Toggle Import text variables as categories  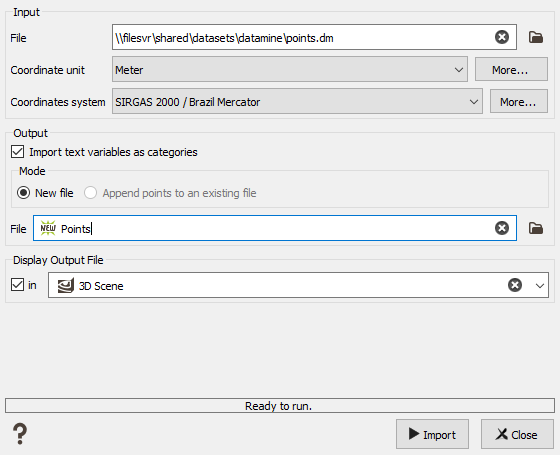pos(18,152)
